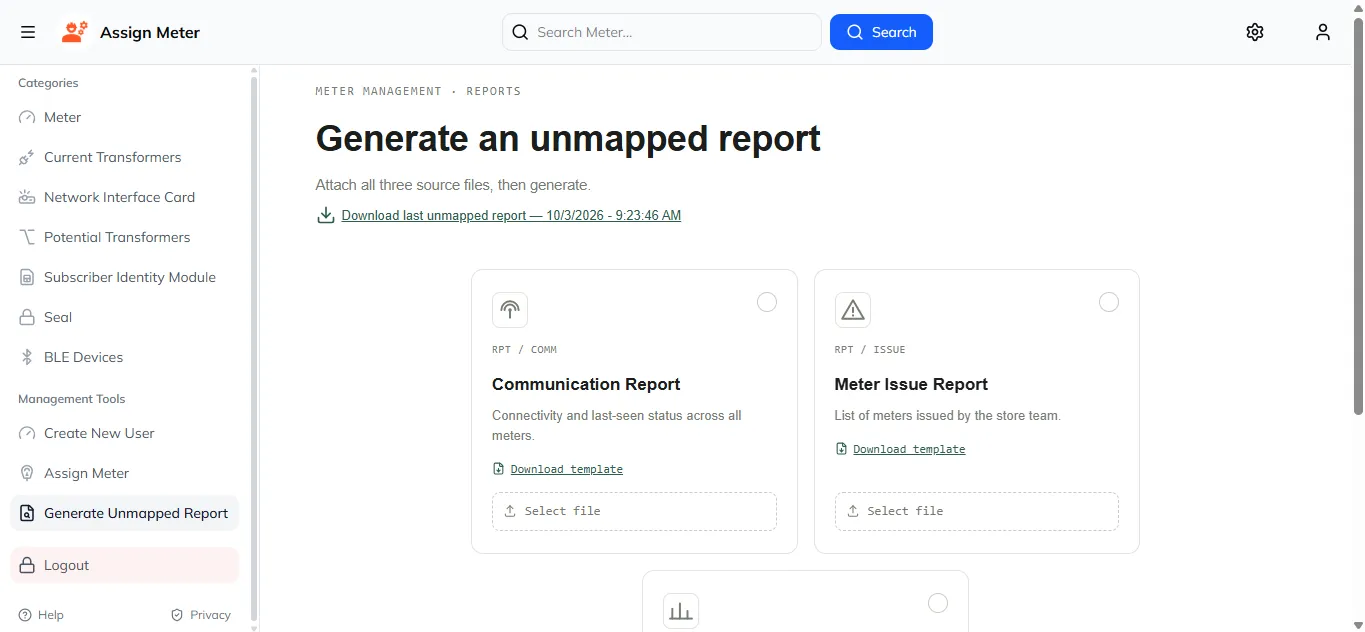
Task: Click the REPORTS breadcrumb
Action: coord(494,91)
